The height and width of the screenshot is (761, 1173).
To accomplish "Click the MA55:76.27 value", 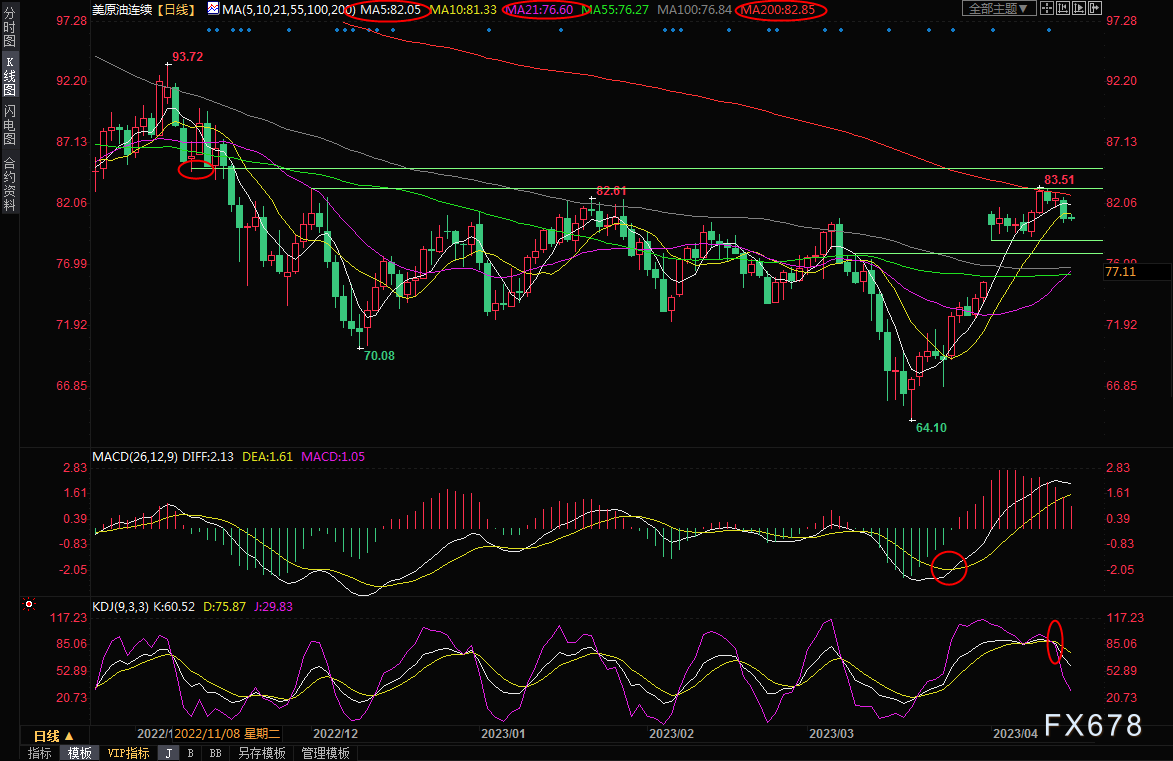I will [x=615, y=10].
